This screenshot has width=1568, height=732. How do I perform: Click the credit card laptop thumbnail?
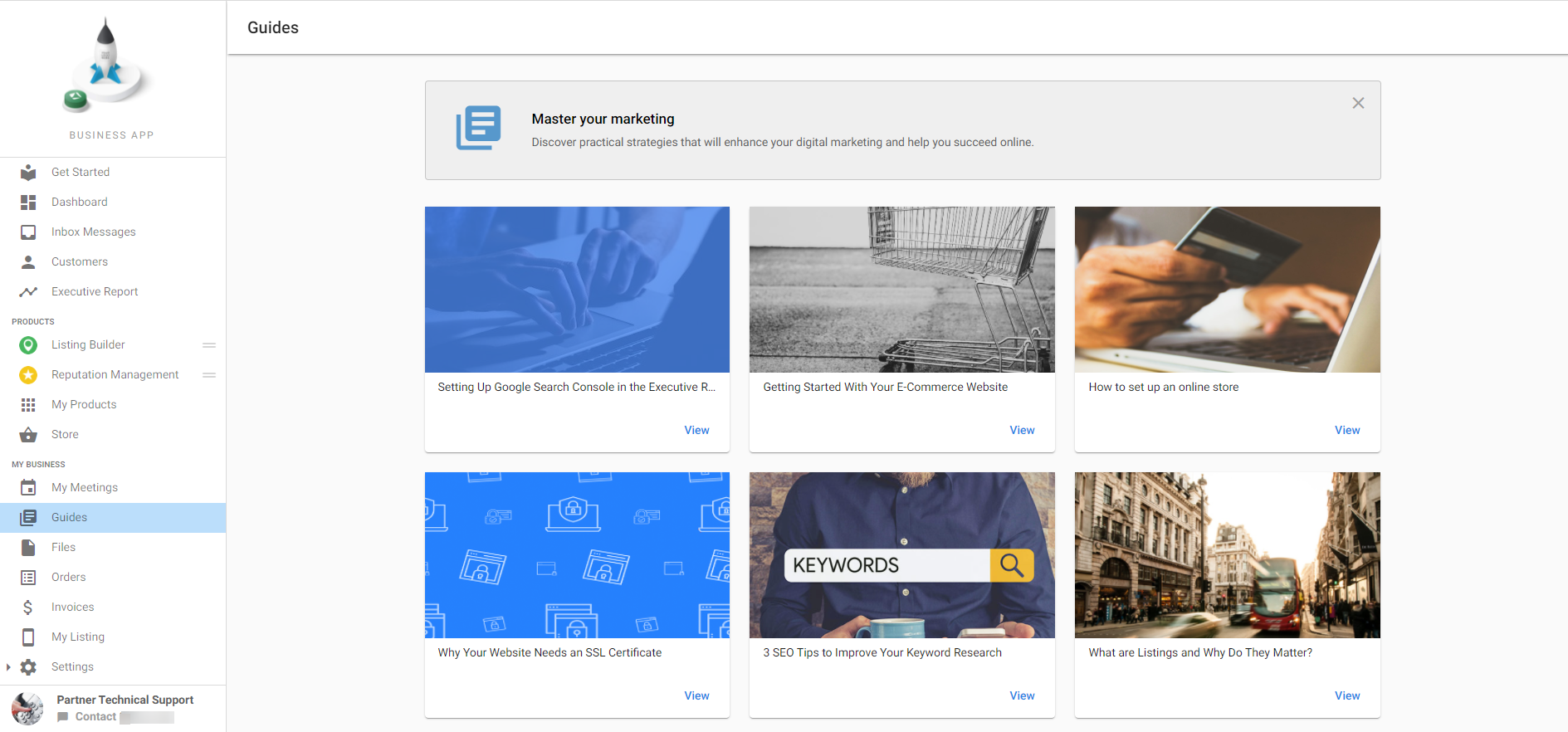click(1228, 290)
